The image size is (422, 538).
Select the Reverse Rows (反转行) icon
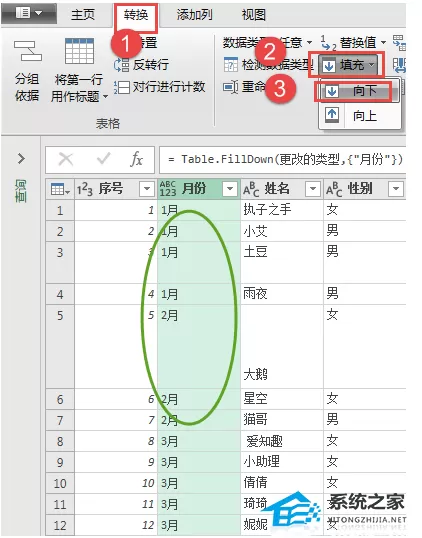(x=122, y=65)
